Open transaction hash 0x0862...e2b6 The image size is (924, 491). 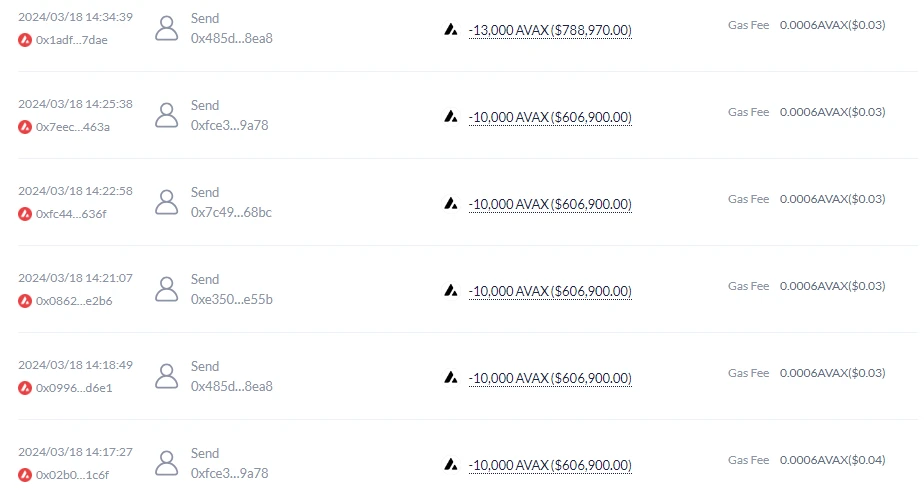(x=73, y=301)
